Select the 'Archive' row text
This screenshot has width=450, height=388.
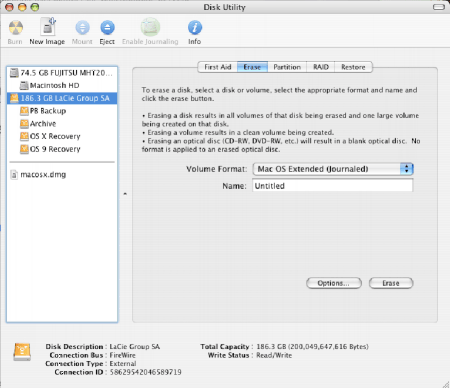[x=43, y=124]
